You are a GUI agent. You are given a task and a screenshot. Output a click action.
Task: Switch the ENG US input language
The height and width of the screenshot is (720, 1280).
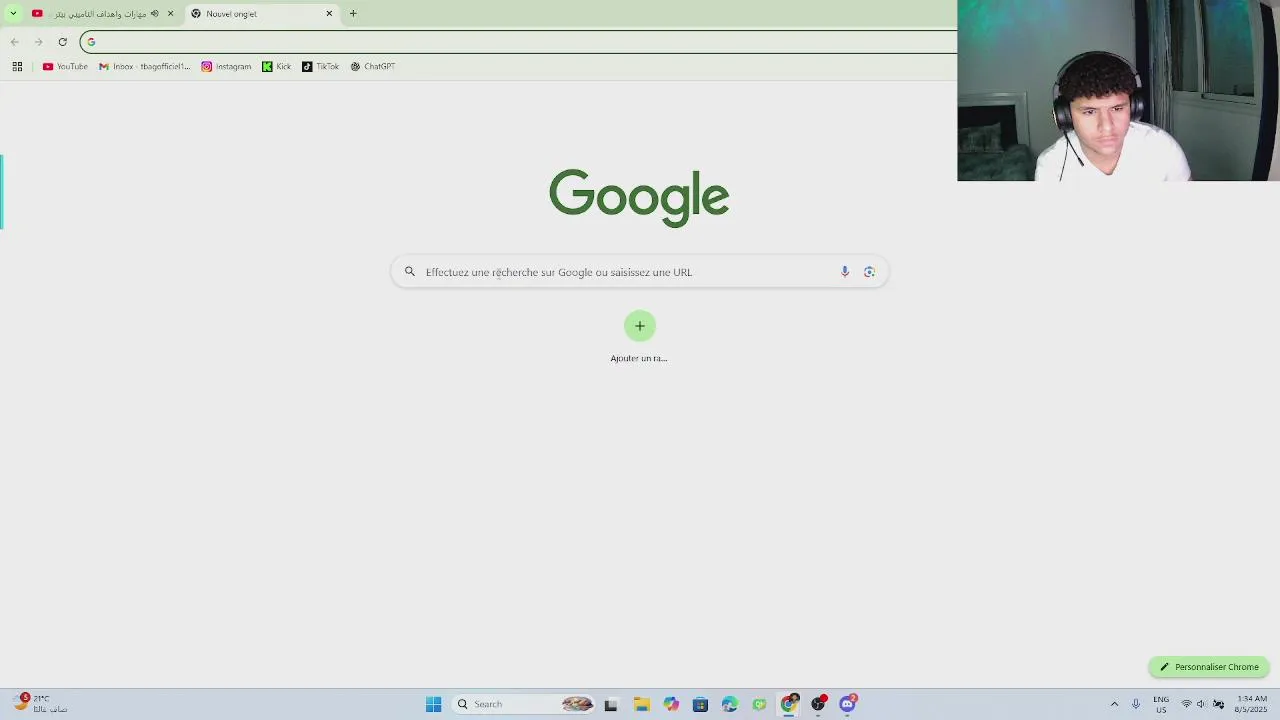[1161, 705]
